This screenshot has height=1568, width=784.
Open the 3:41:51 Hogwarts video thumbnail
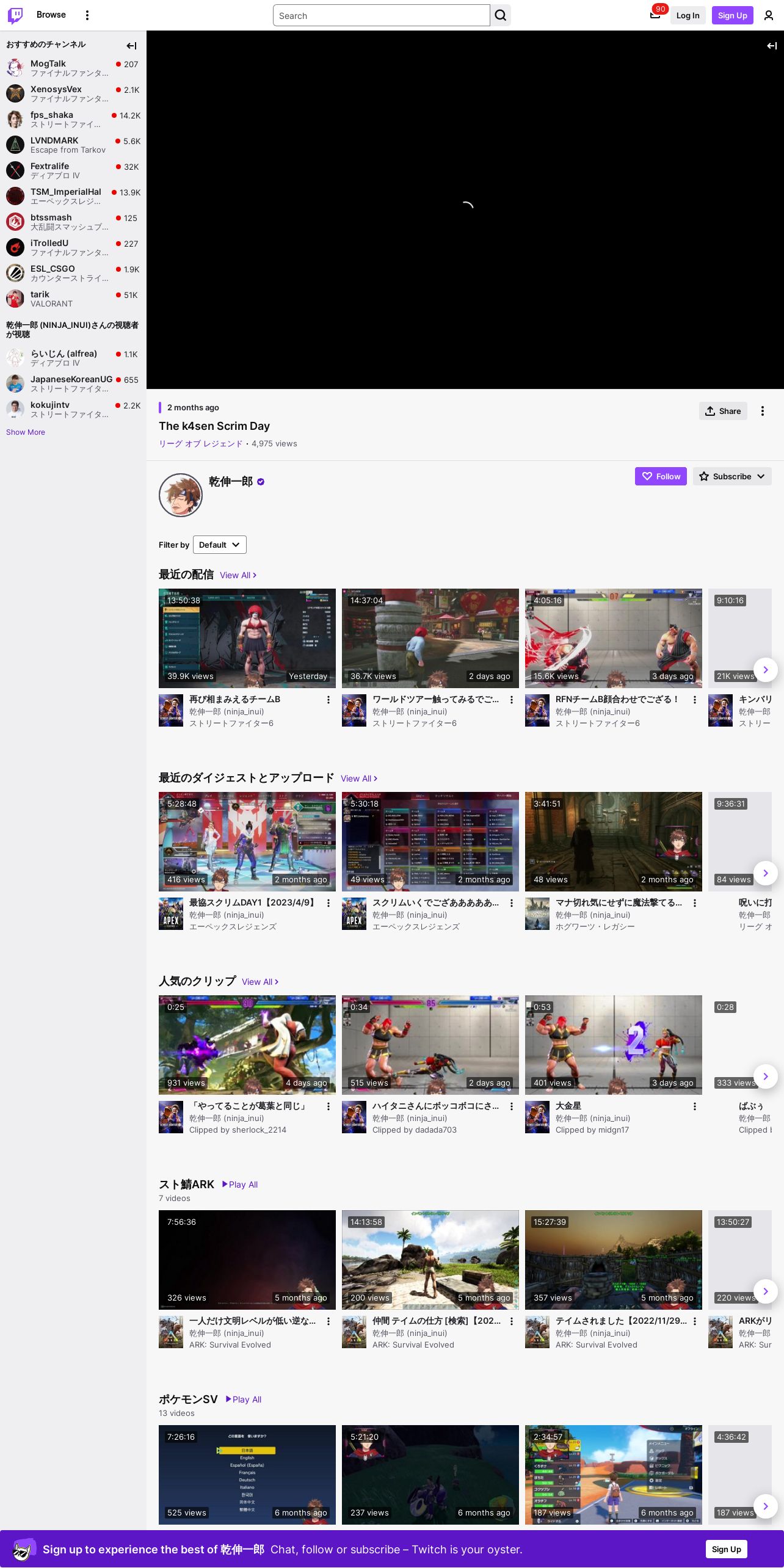pyautogui.click(x=614, y=841)
